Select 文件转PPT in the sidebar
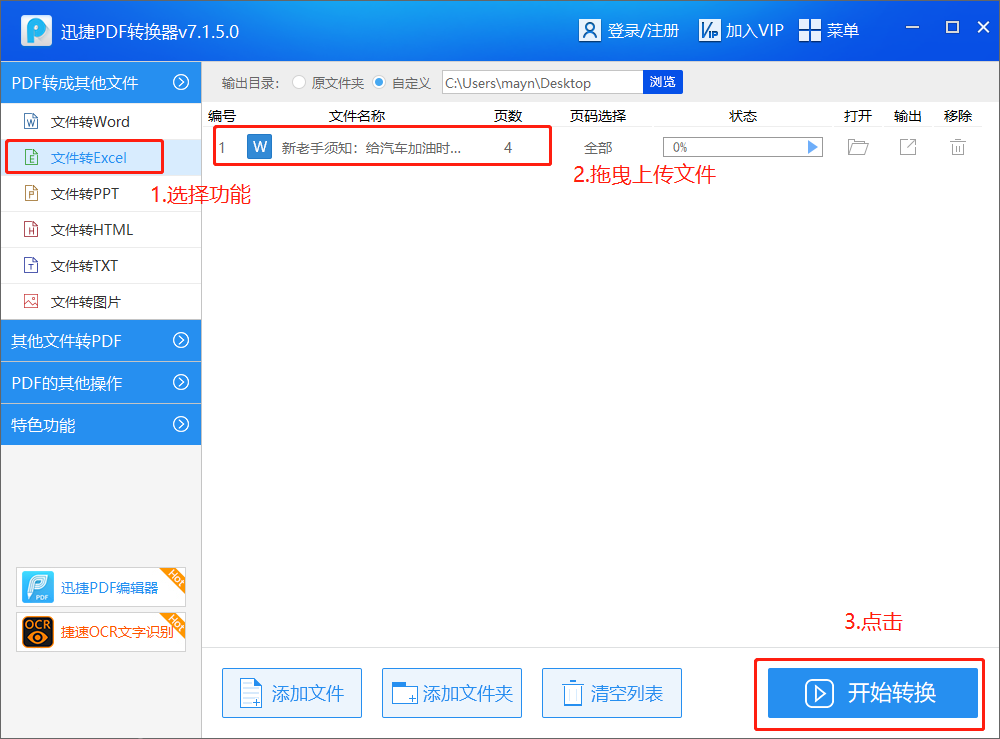This screenshot has height=739, width=1000. coord(101,193)
